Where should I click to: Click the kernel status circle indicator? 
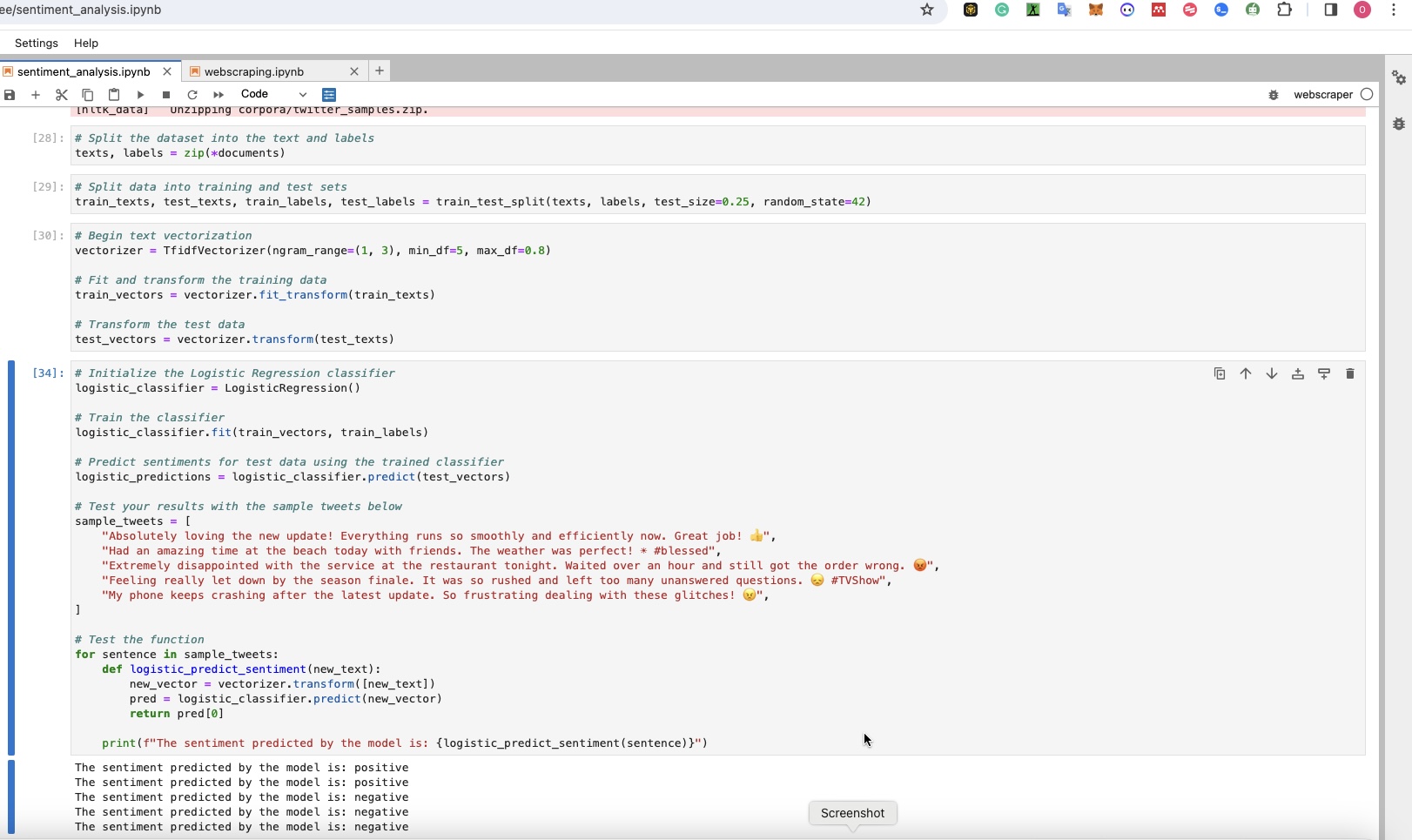click(1367, 94)
